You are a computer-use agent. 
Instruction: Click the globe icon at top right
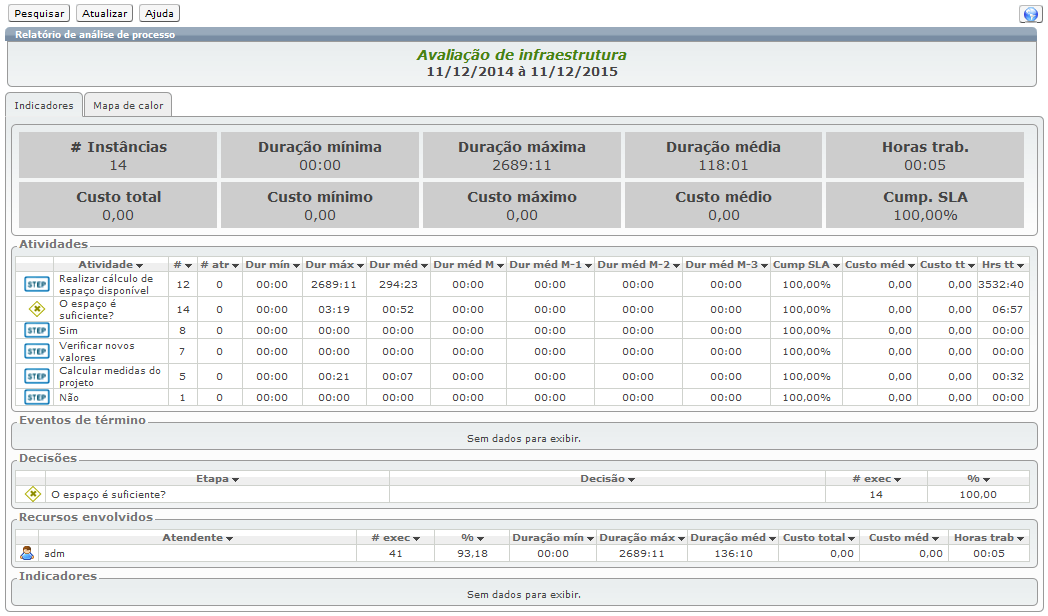(x=1029, y=14)
